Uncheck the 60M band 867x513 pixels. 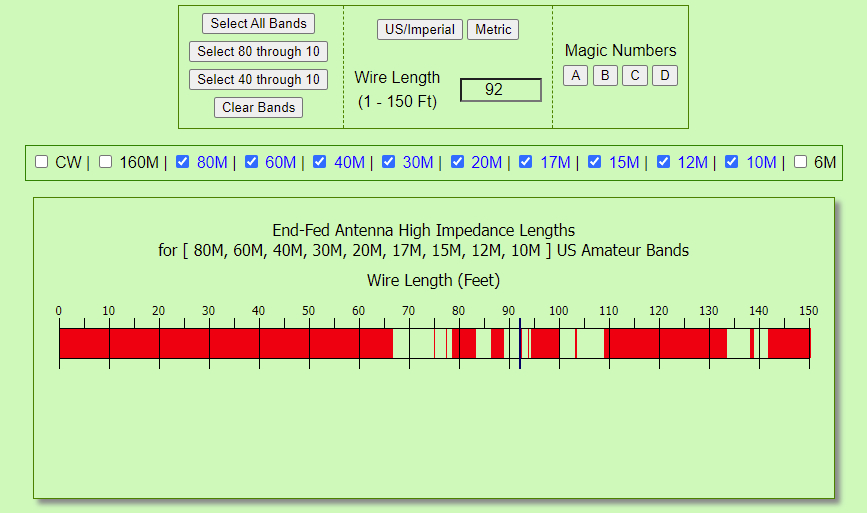(x=251, y=161)
